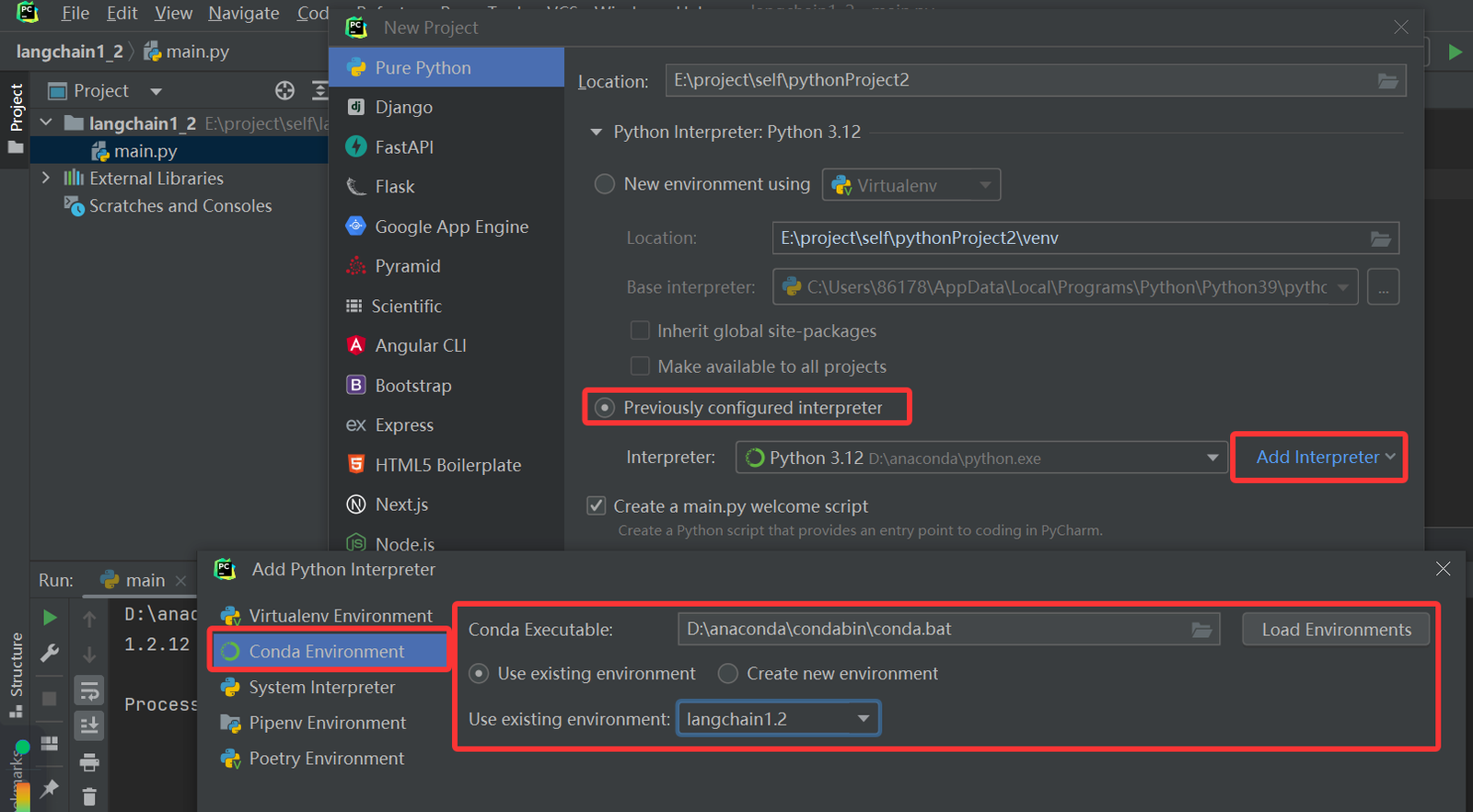Open the langchain1.2 existing environment dropdown
Viewport: 1473px width, 812px height.
pyautogui.click(x=779, y=719)
